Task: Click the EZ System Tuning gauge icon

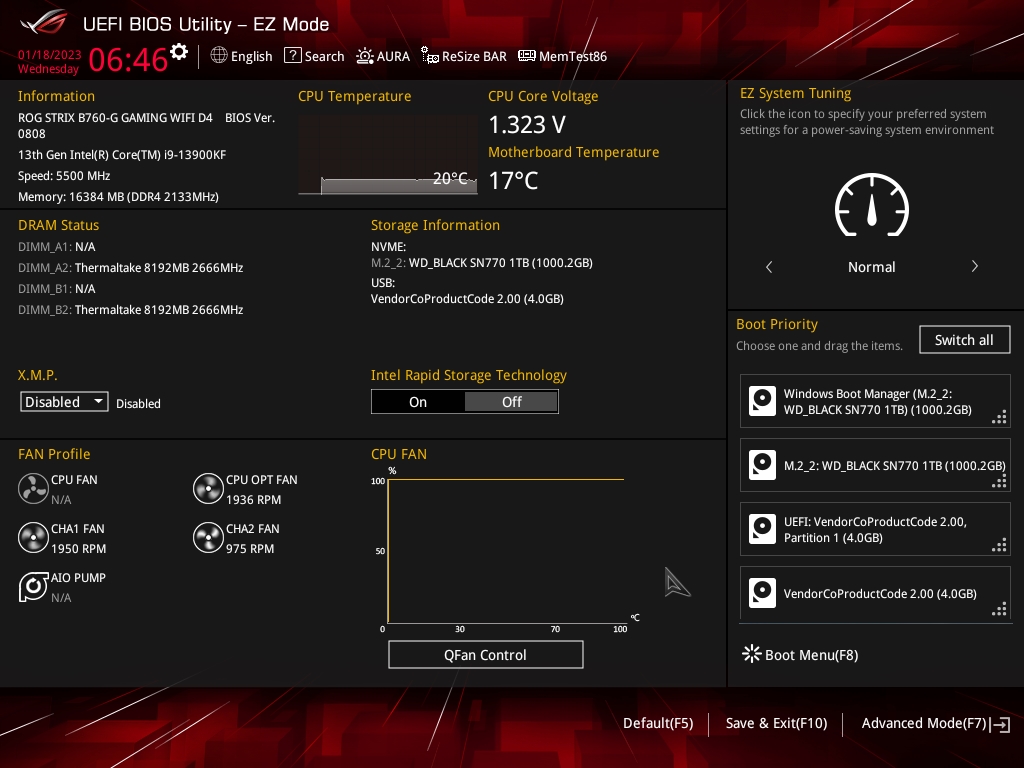Action: [872, 206]
